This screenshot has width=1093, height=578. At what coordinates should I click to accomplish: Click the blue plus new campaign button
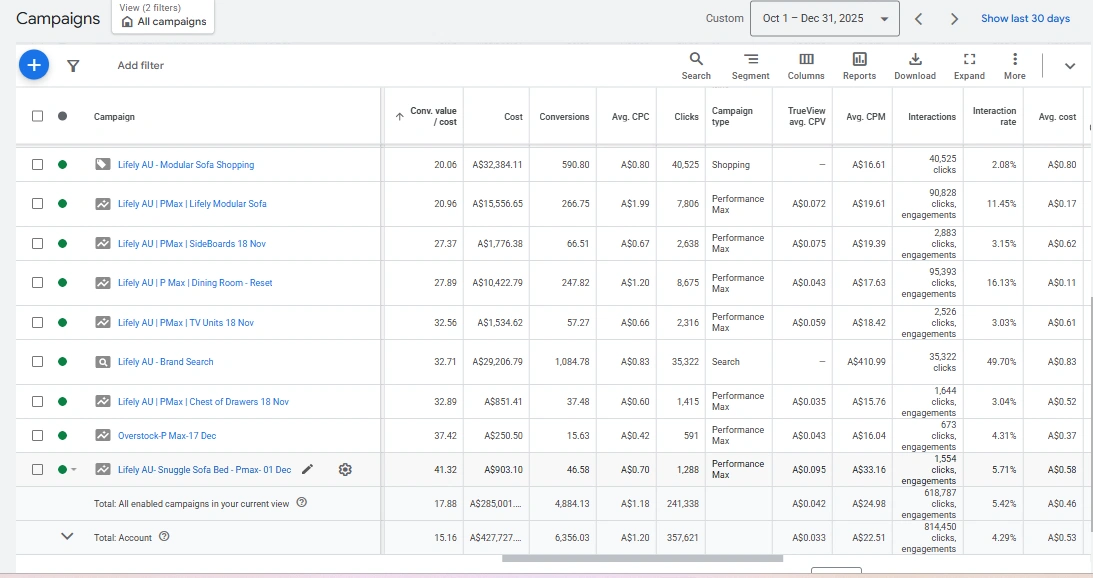[x=33, y=65]
